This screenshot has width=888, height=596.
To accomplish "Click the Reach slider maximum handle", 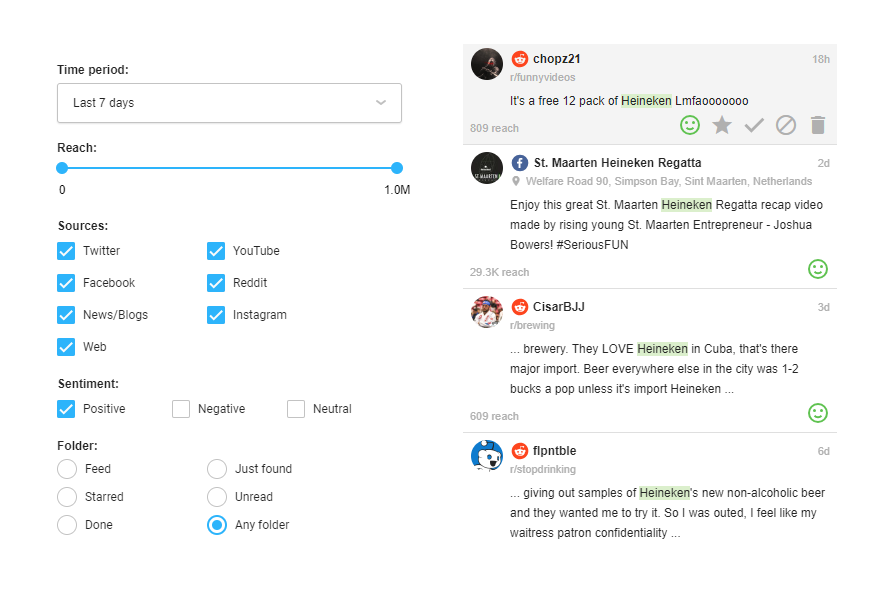I will pyautogui.click(x=397, y=168).
